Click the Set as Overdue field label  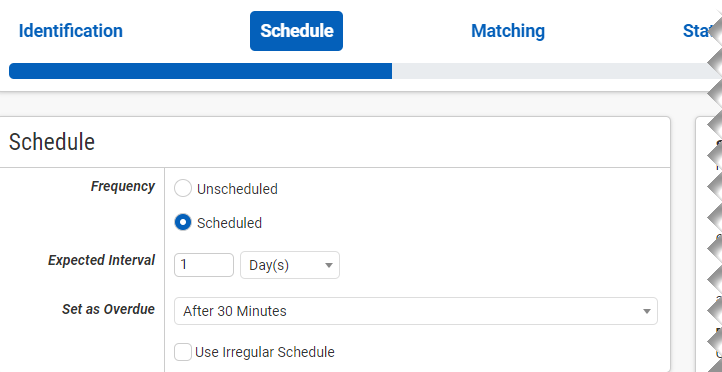[x=108, y=309]
